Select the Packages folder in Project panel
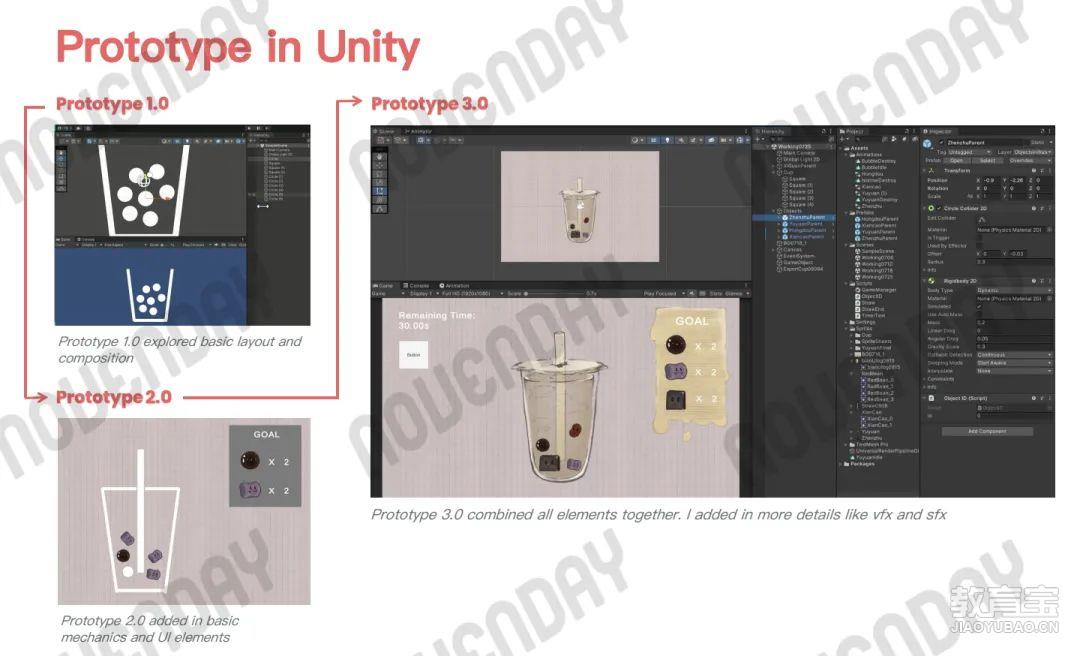Viewport: 1080px width, 656px height. click(858, 464)
